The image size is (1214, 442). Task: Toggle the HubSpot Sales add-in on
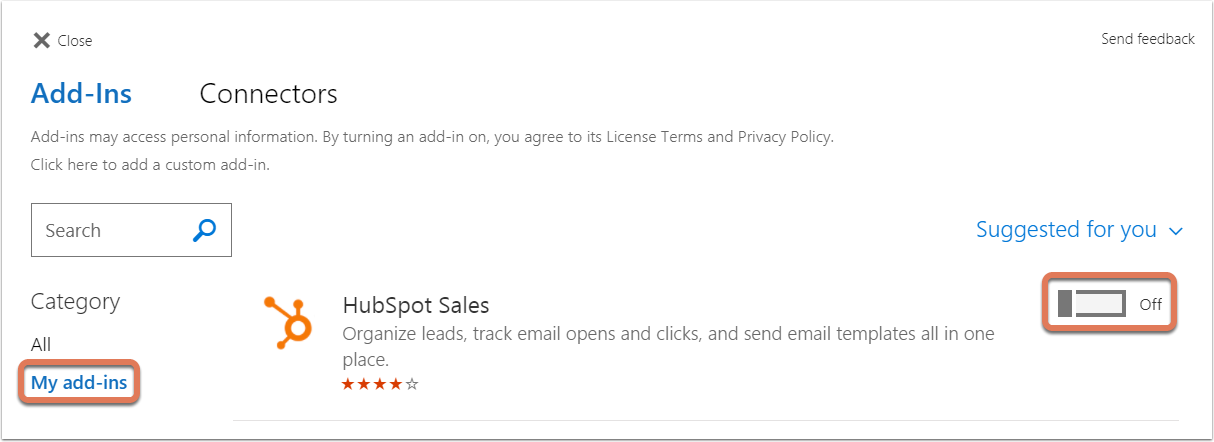(x=1092, y=303)
